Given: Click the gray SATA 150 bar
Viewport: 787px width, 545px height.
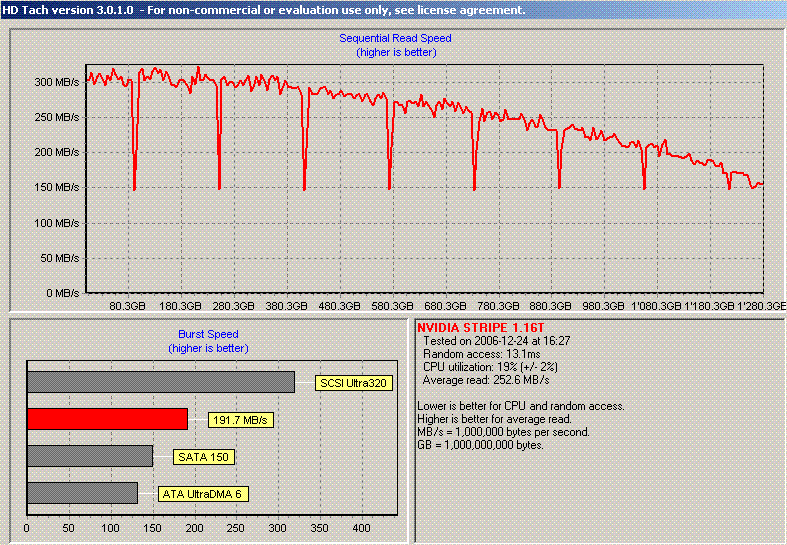Looking at the screenshot, I should (89, 456).
